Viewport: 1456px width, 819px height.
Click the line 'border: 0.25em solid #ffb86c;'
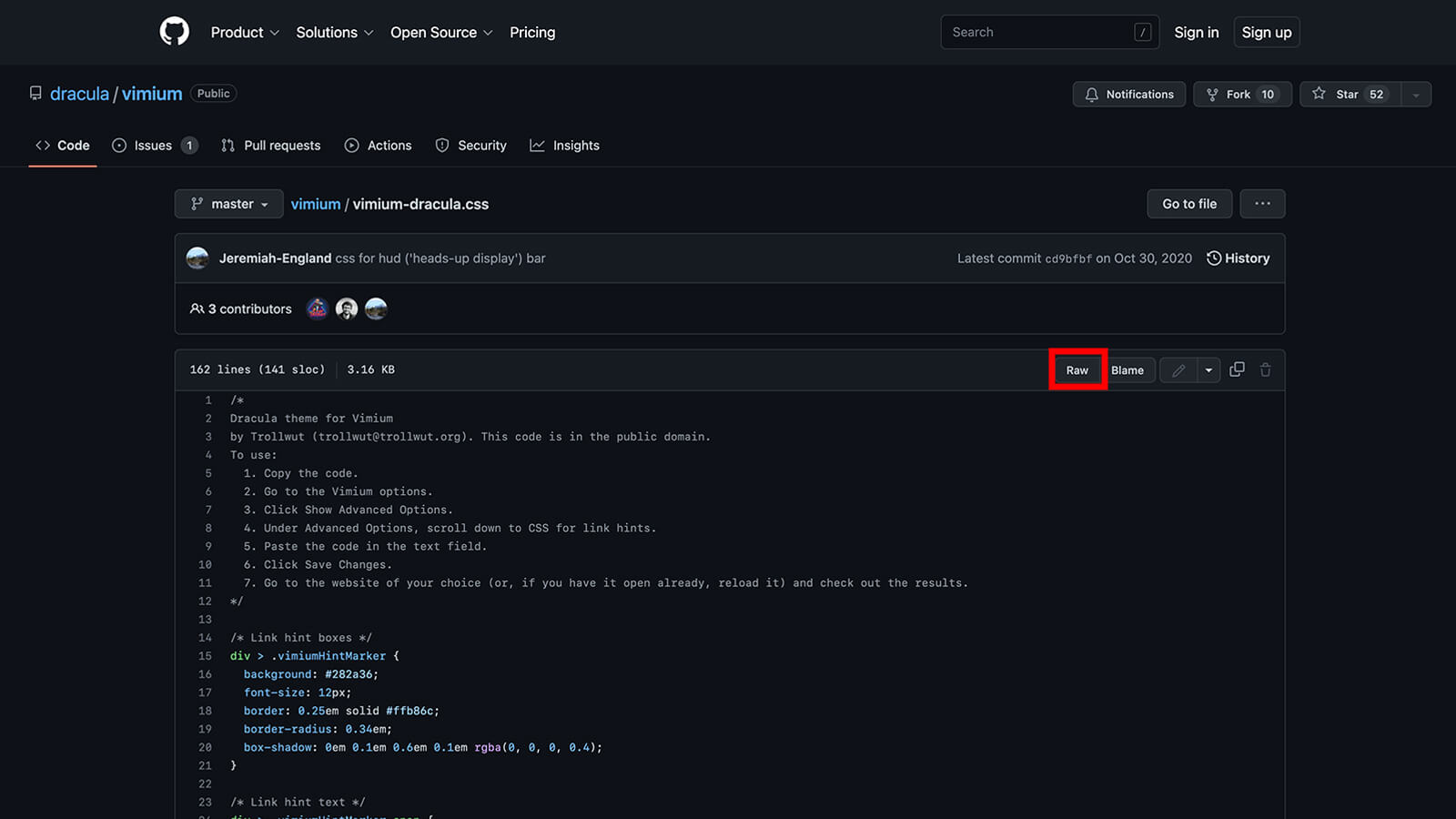click(x=341, y=711)
